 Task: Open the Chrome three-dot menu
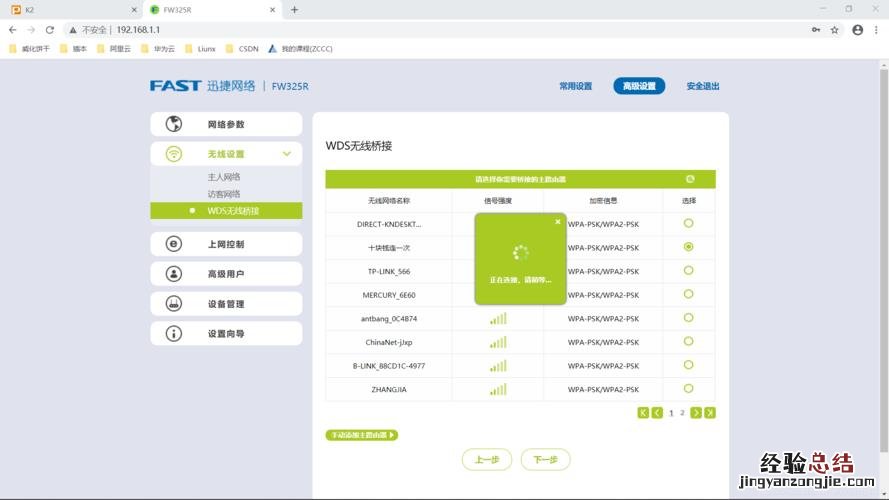pyautogui.click(x=877, y=30)
